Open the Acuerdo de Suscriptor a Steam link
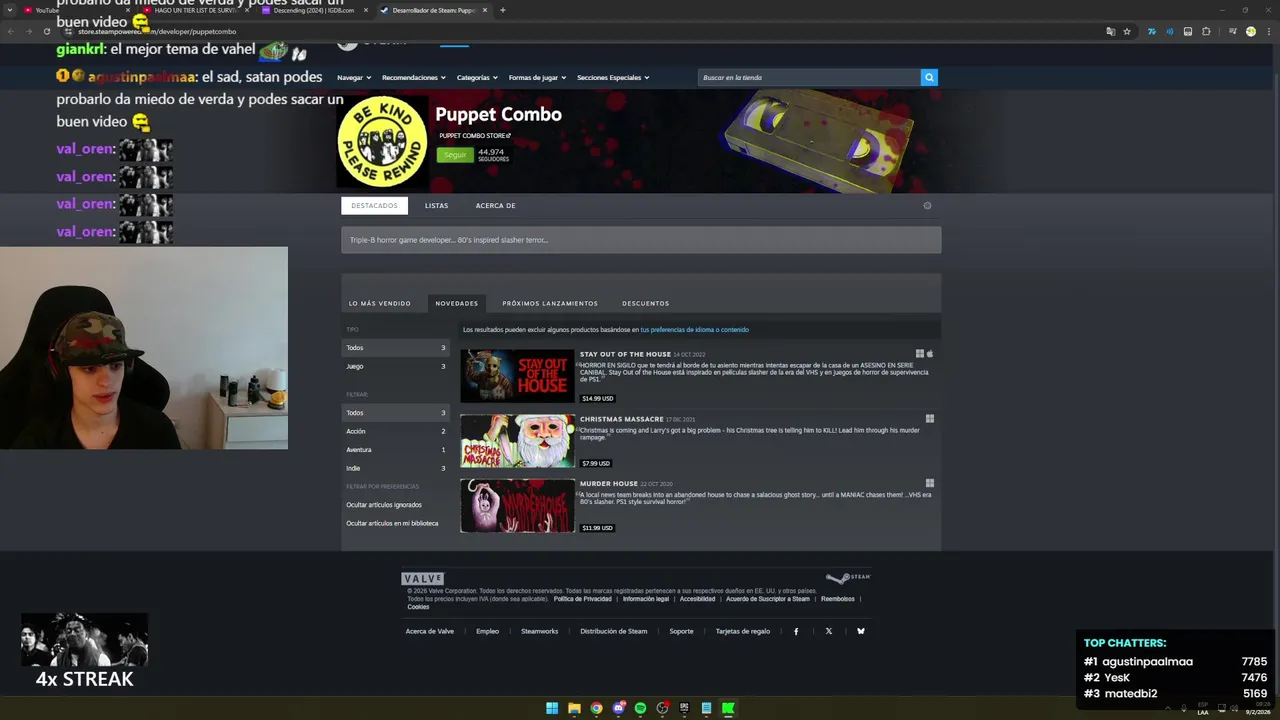Viewport: 1280px width, 720px height. pyautogui.click(x=768, y=599)
